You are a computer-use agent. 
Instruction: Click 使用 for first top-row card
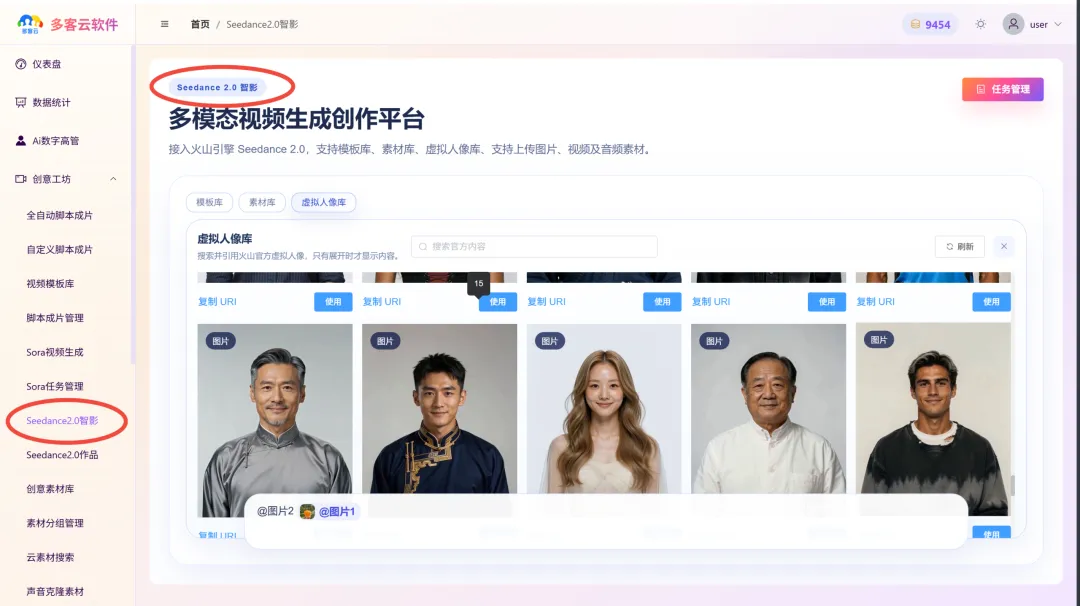333,302
